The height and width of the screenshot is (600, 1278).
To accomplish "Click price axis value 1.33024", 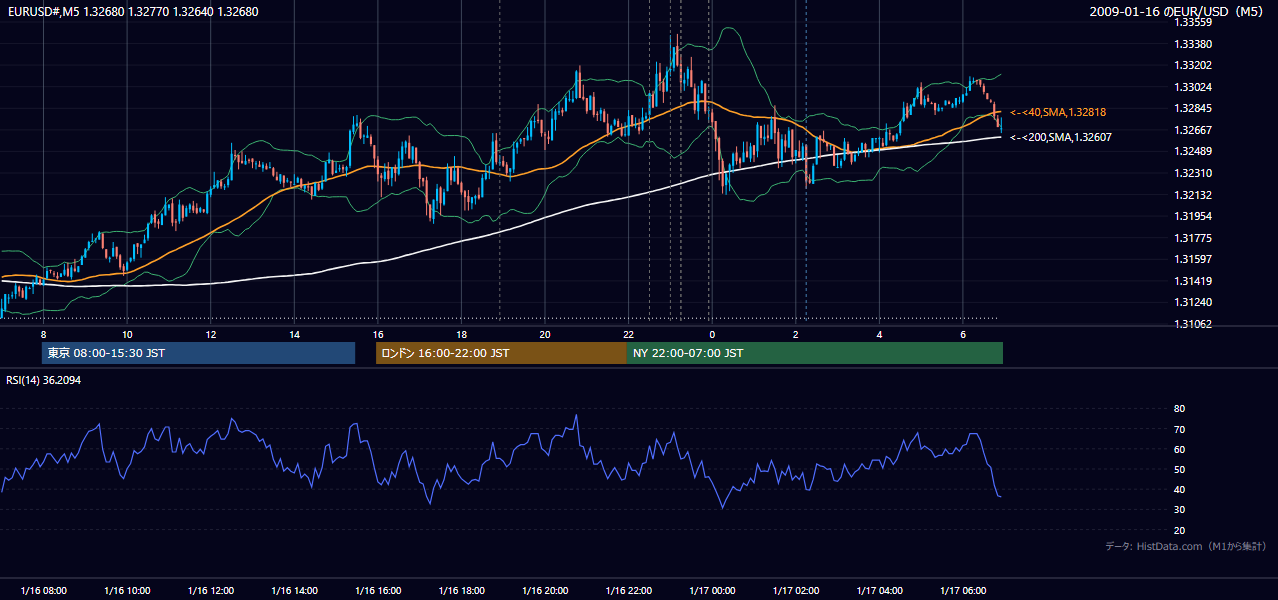I will (x=1192, y=87).
